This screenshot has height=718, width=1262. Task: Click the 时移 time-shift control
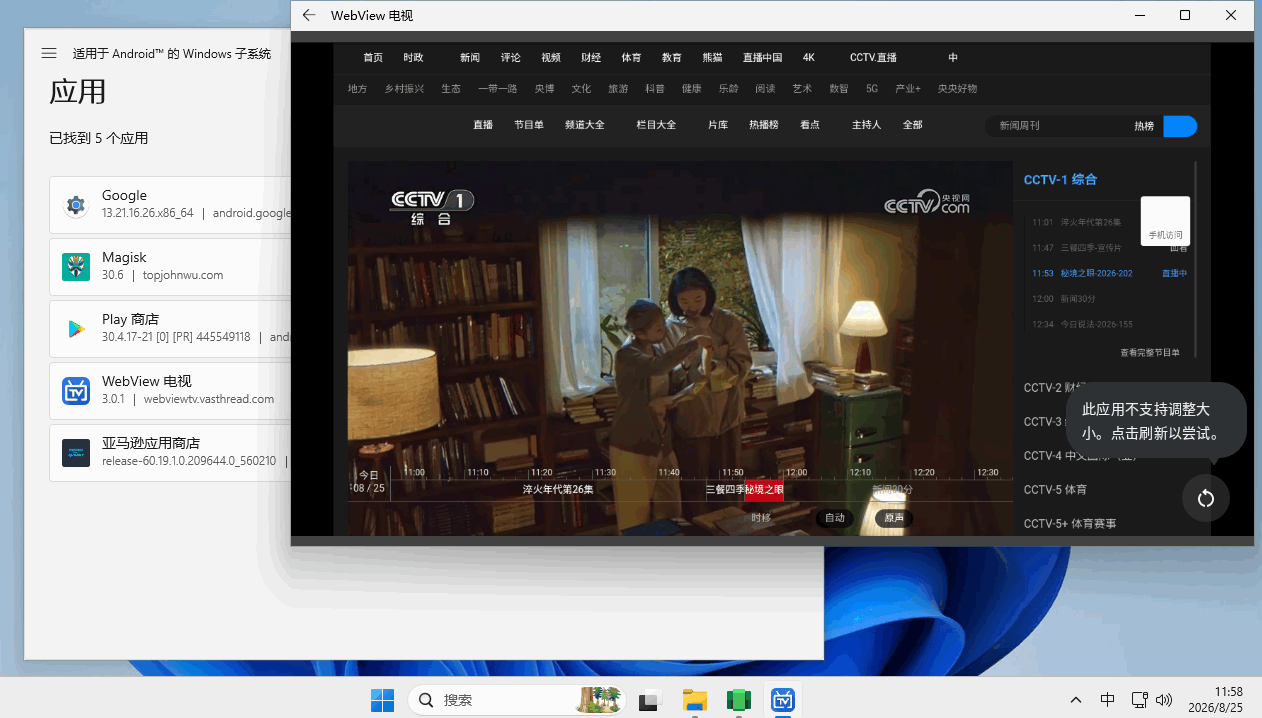click(x=761, y=518)
